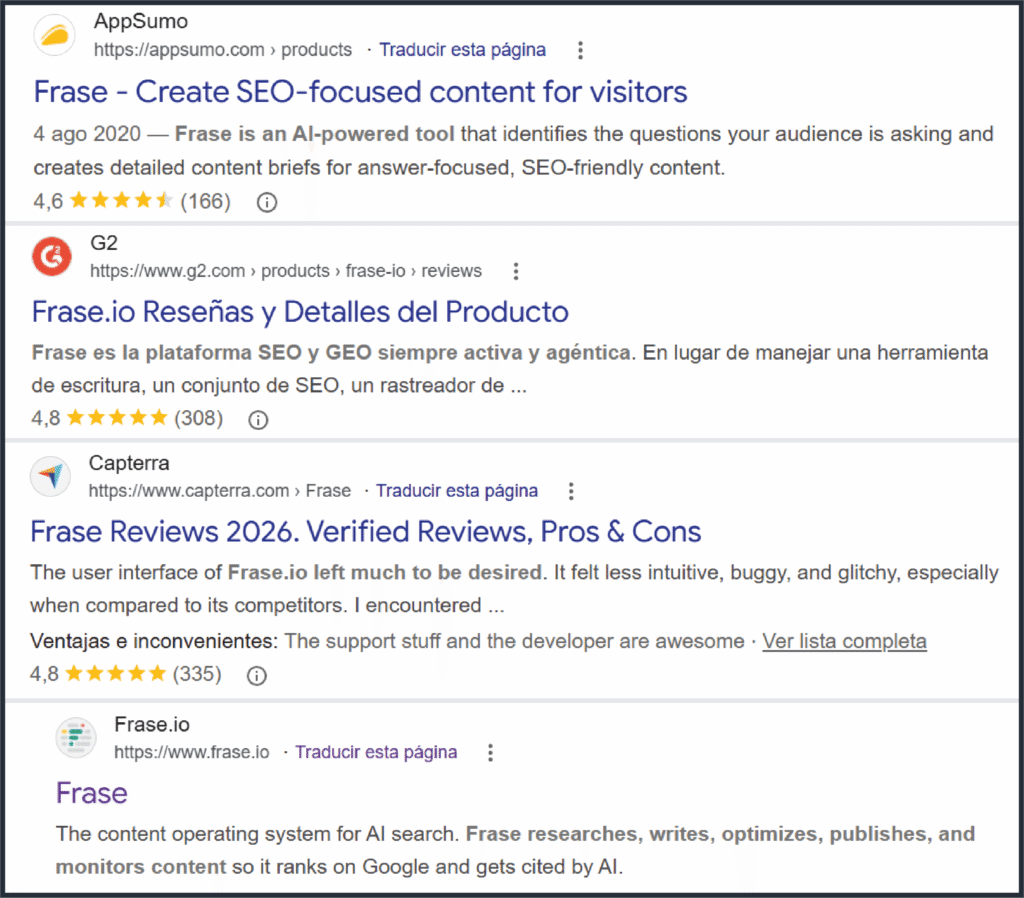1024x898 pixels.
Task: Click 'Traducir esta página' for Capterra result
Action: 456,490
